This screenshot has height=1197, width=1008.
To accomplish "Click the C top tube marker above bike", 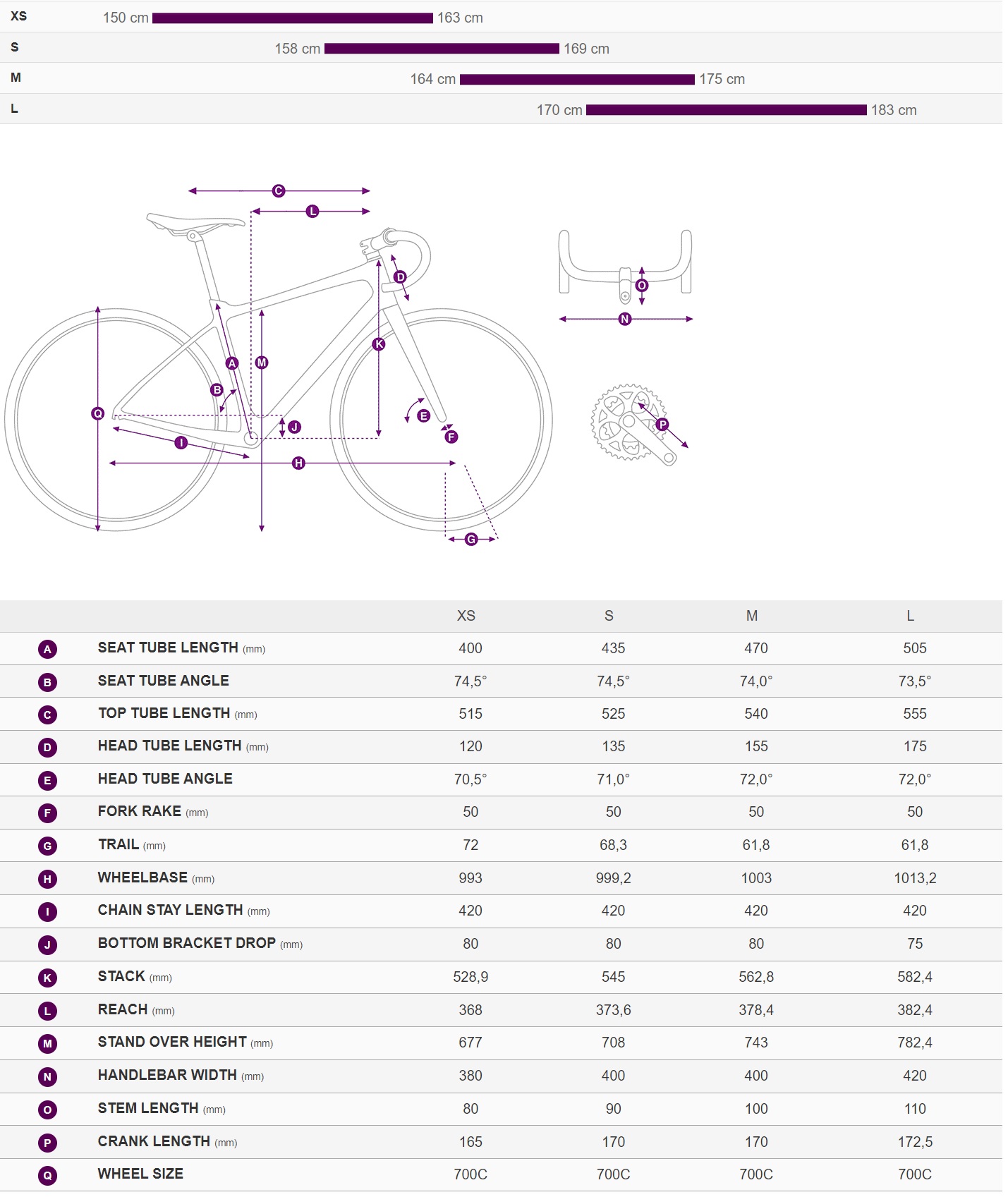I will coord(279,190).
